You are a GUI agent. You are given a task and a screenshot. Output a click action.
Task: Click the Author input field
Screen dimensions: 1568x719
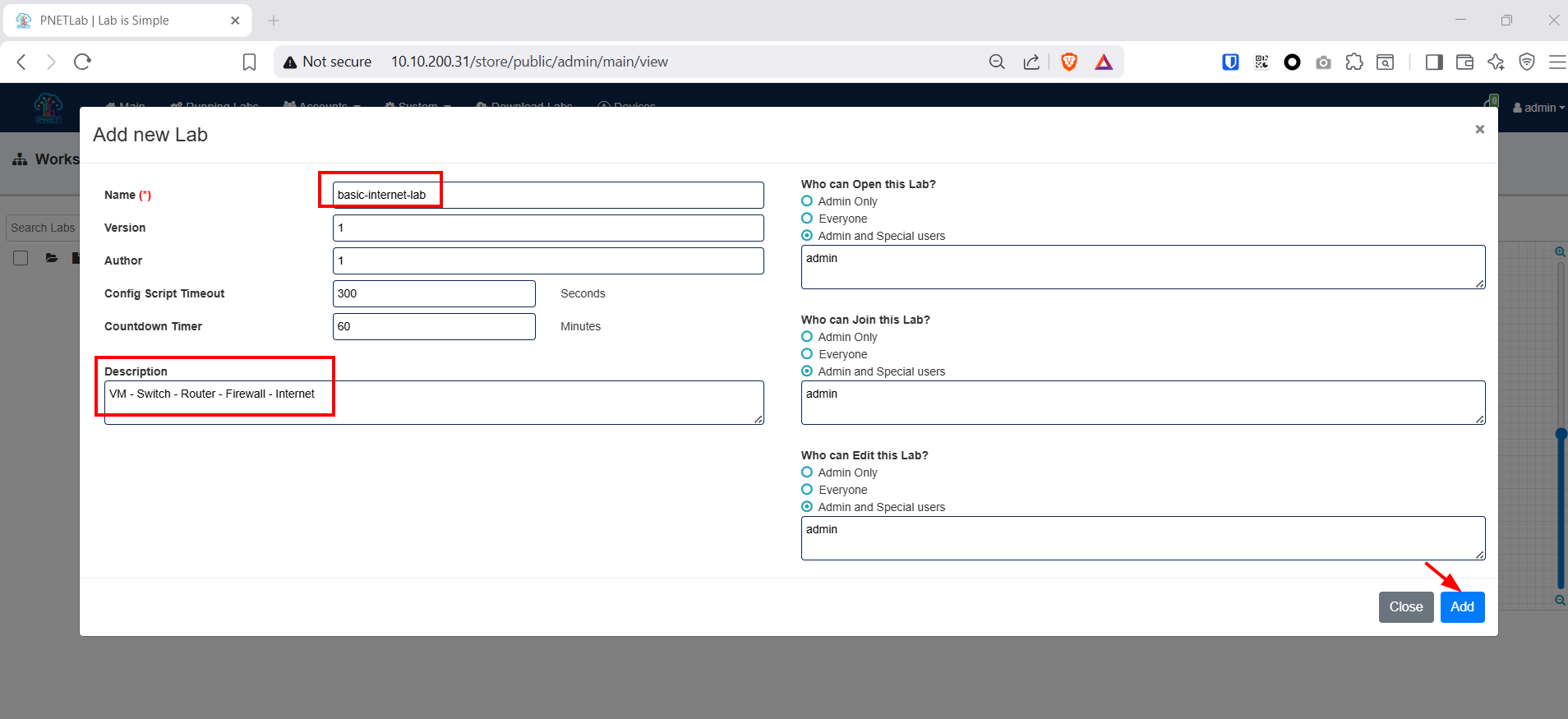tap(548, 260)
